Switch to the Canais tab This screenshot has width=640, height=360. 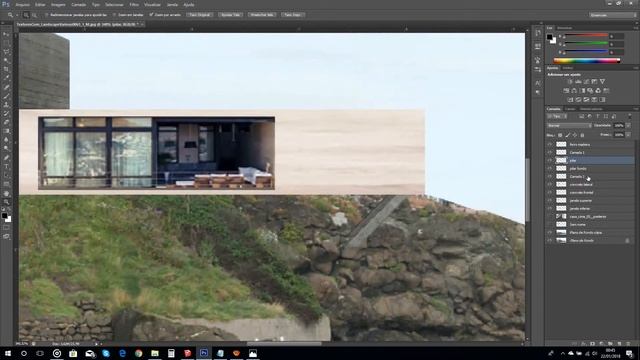(x=570, y=109)
